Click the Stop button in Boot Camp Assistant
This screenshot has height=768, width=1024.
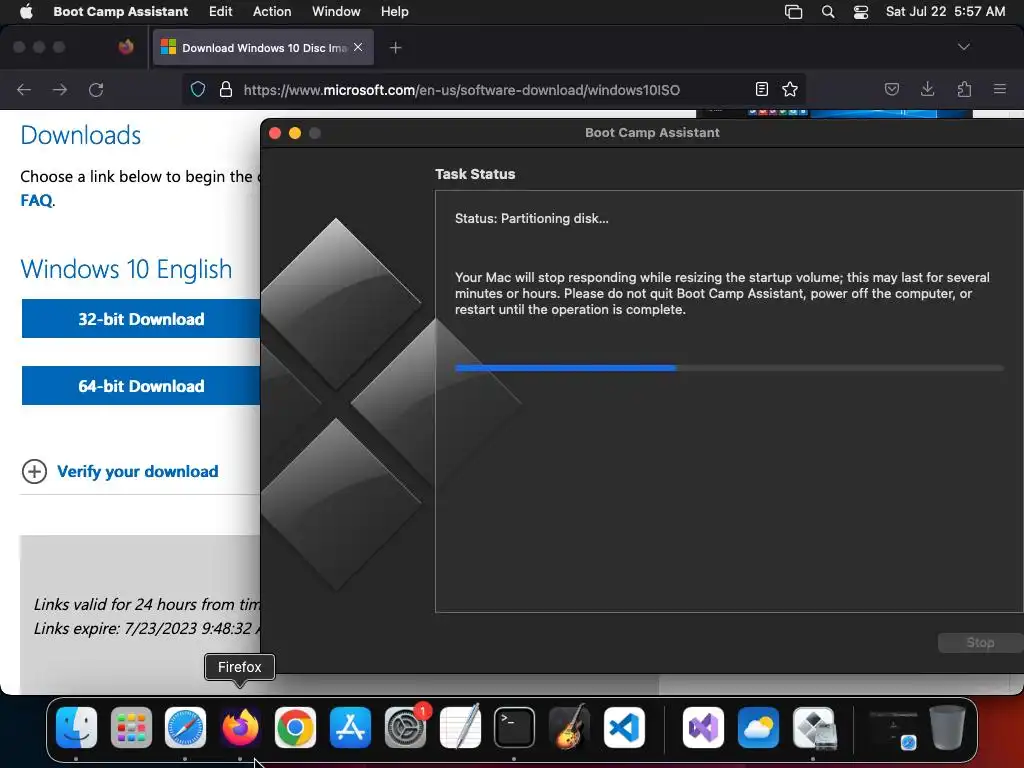point(980,643)
